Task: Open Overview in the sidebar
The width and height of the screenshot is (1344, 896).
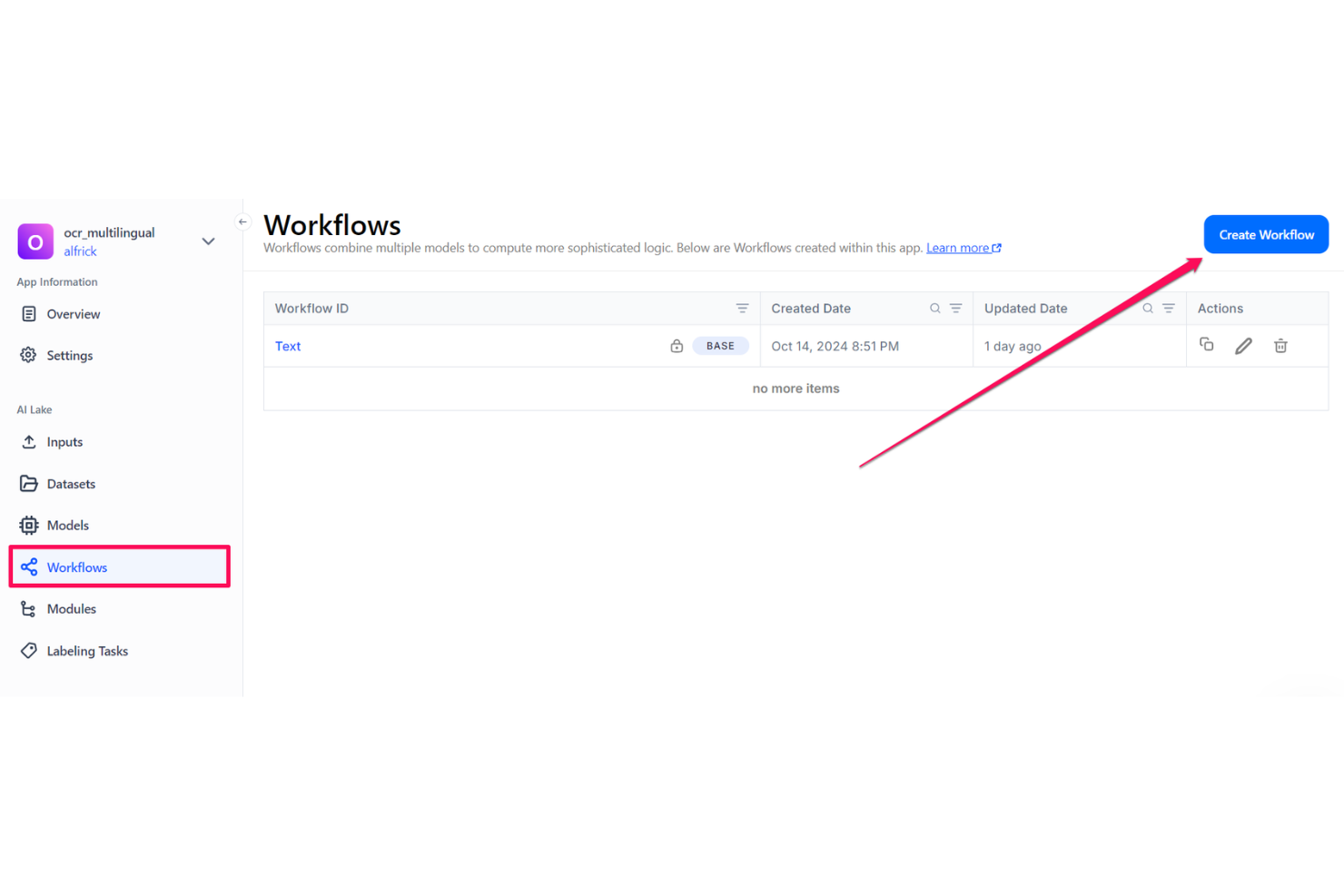Action: 74,314
